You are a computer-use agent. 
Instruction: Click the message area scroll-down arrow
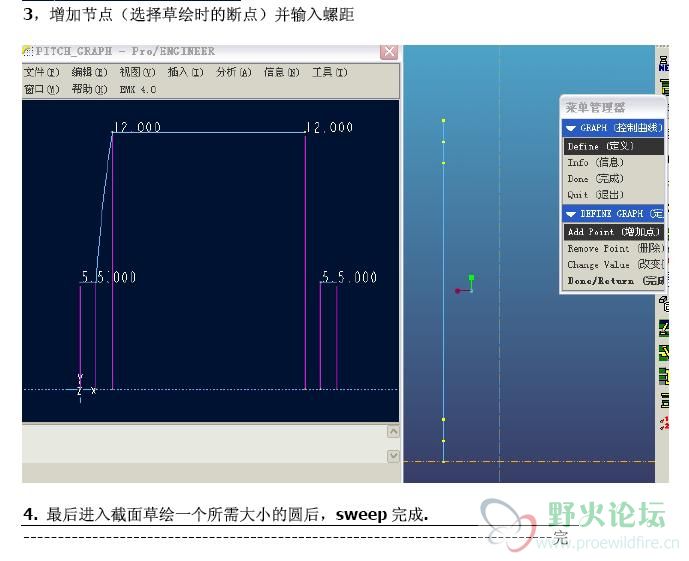(x=393, y=456)
